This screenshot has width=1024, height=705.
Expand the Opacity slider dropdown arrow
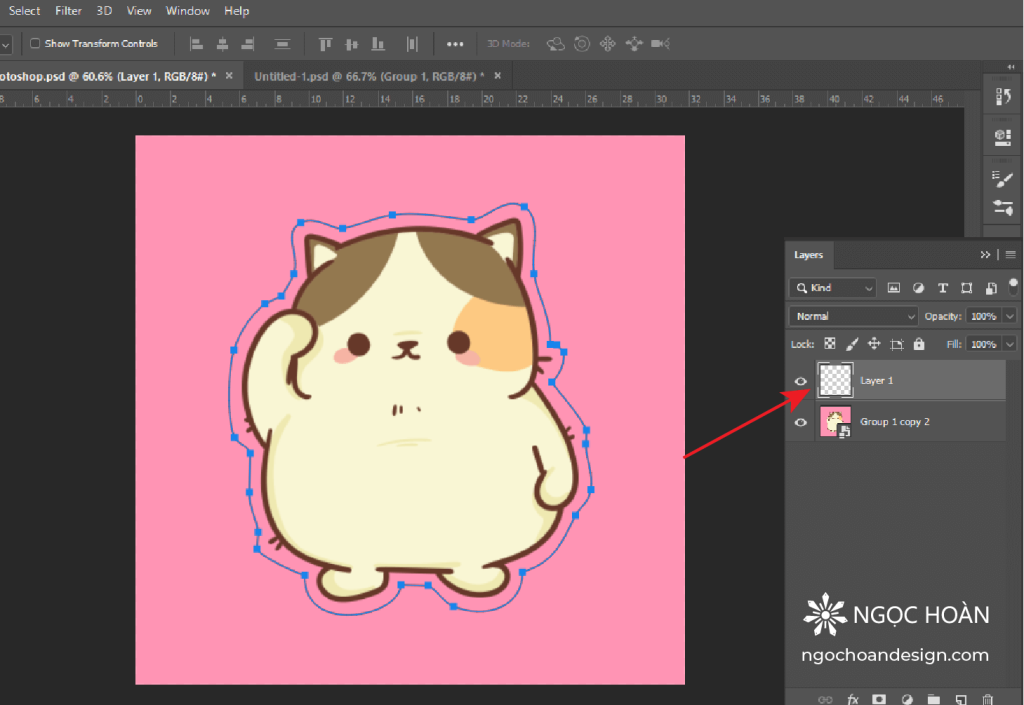pos(1010,316)
